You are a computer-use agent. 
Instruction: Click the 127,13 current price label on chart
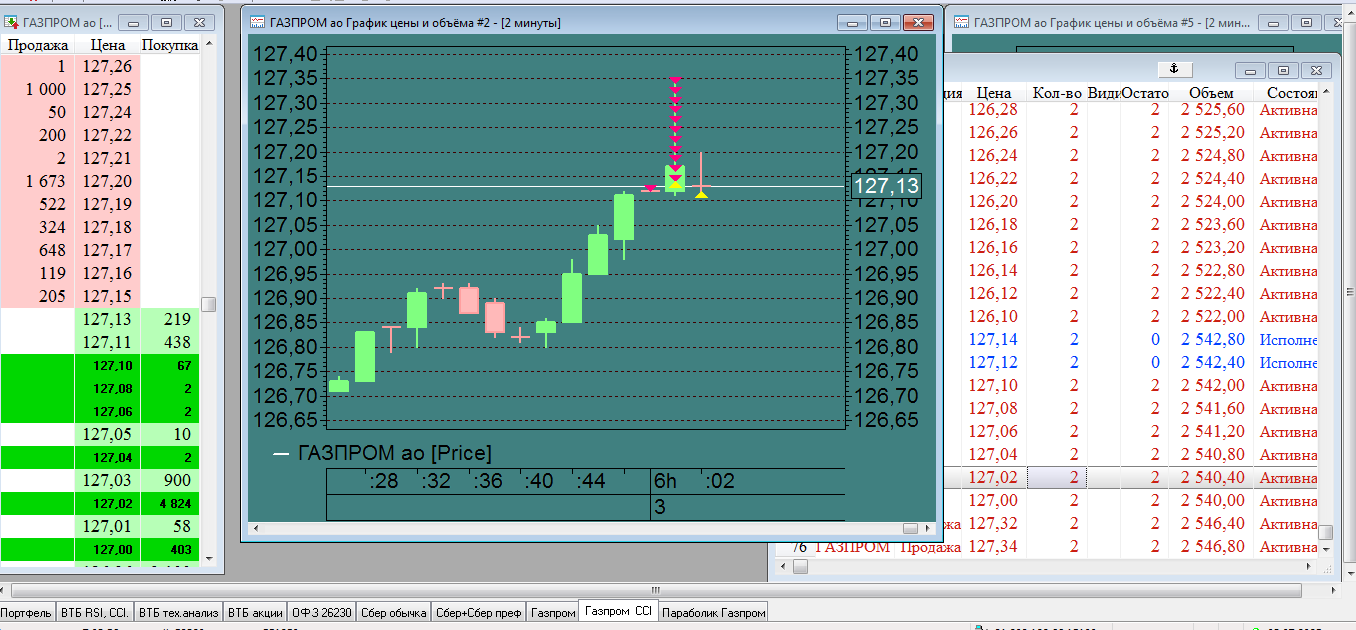tap(886, 186)
